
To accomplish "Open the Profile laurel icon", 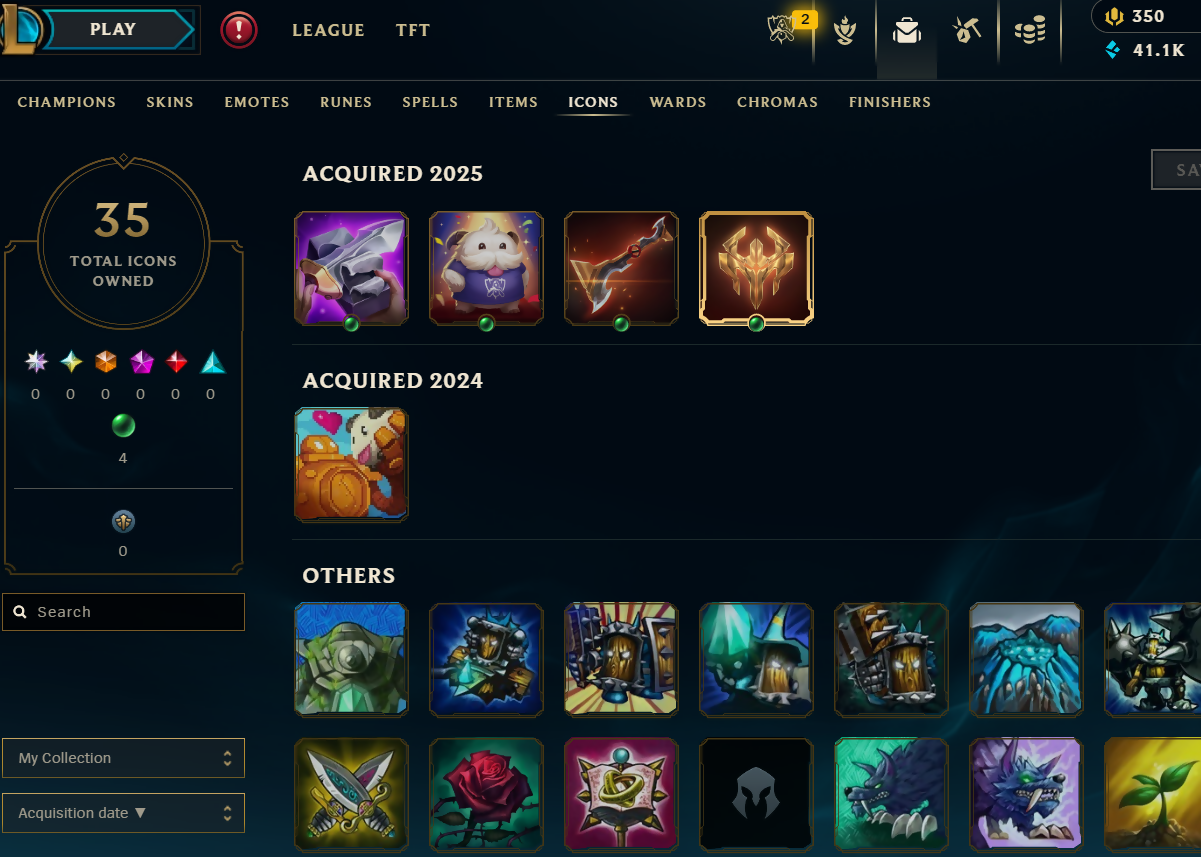I will (x=845, y=32).
